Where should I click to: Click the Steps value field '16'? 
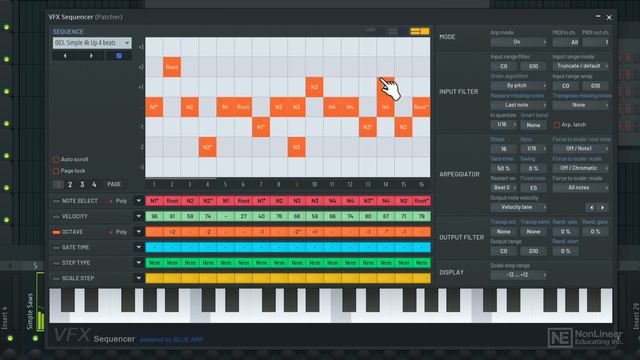pos(504,149)
